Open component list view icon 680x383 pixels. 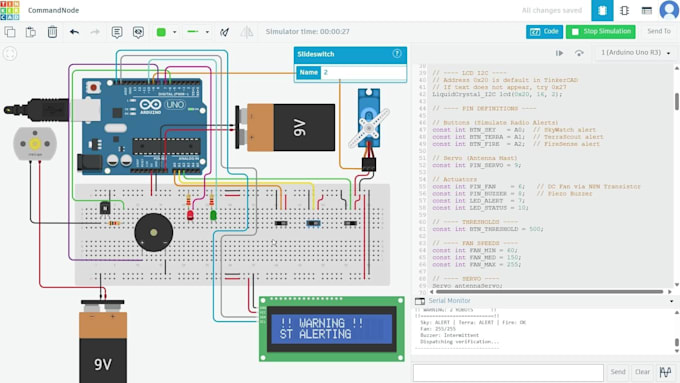coord(647,10)
